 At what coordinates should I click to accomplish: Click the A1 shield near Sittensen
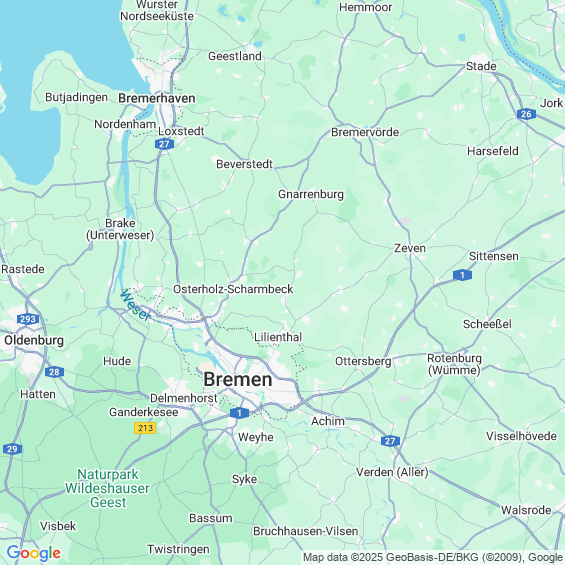462,275
